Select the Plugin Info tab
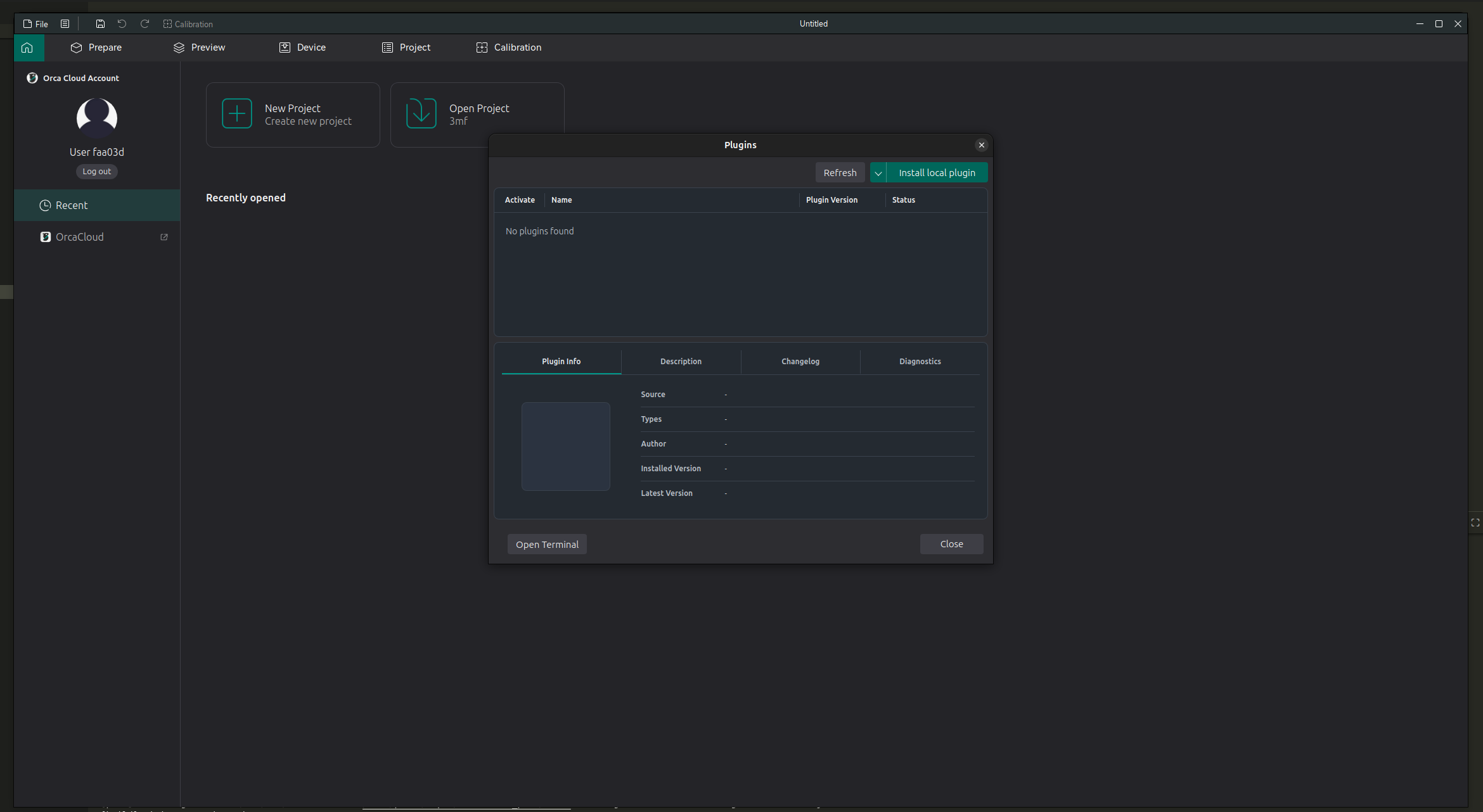Viewport: 1483px width, 812px height. tap(562, 362)
